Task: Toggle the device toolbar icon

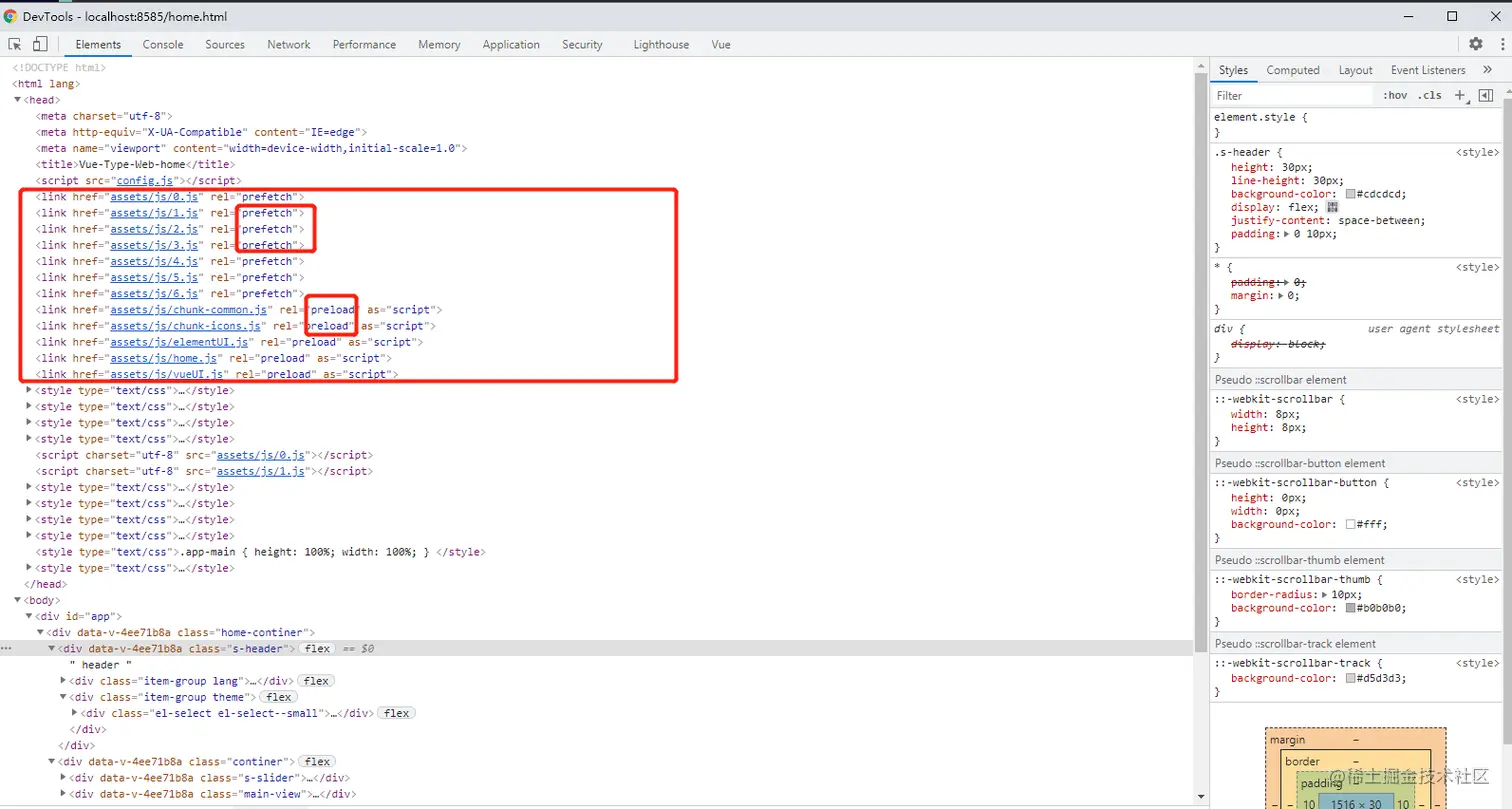Action: point(40,44)
